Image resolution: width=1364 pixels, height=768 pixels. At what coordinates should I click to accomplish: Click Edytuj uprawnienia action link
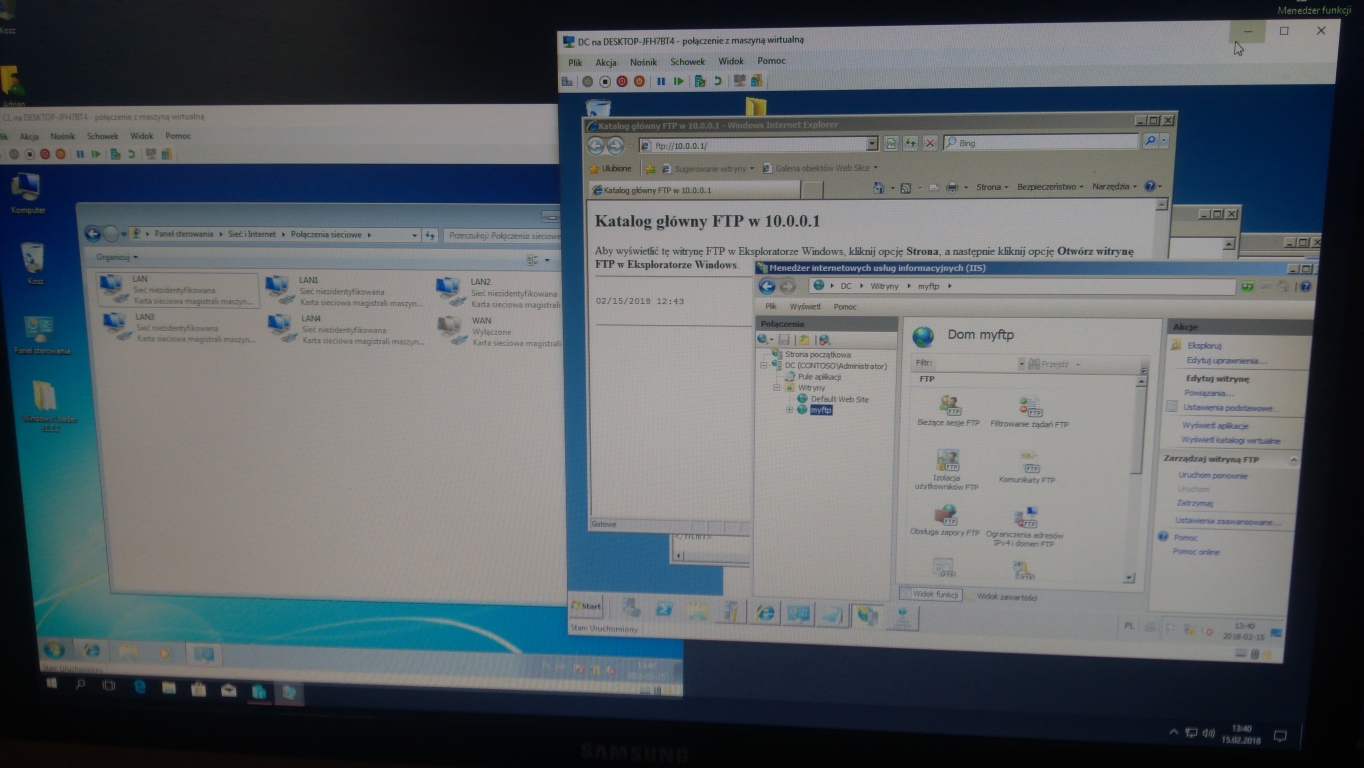pos(1226,360)
